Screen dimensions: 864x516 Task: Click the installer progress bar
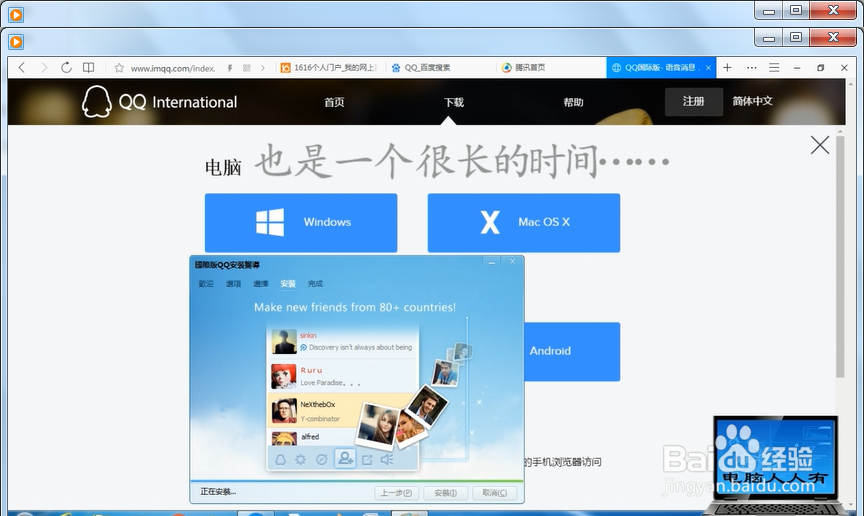tap(357, 481)
